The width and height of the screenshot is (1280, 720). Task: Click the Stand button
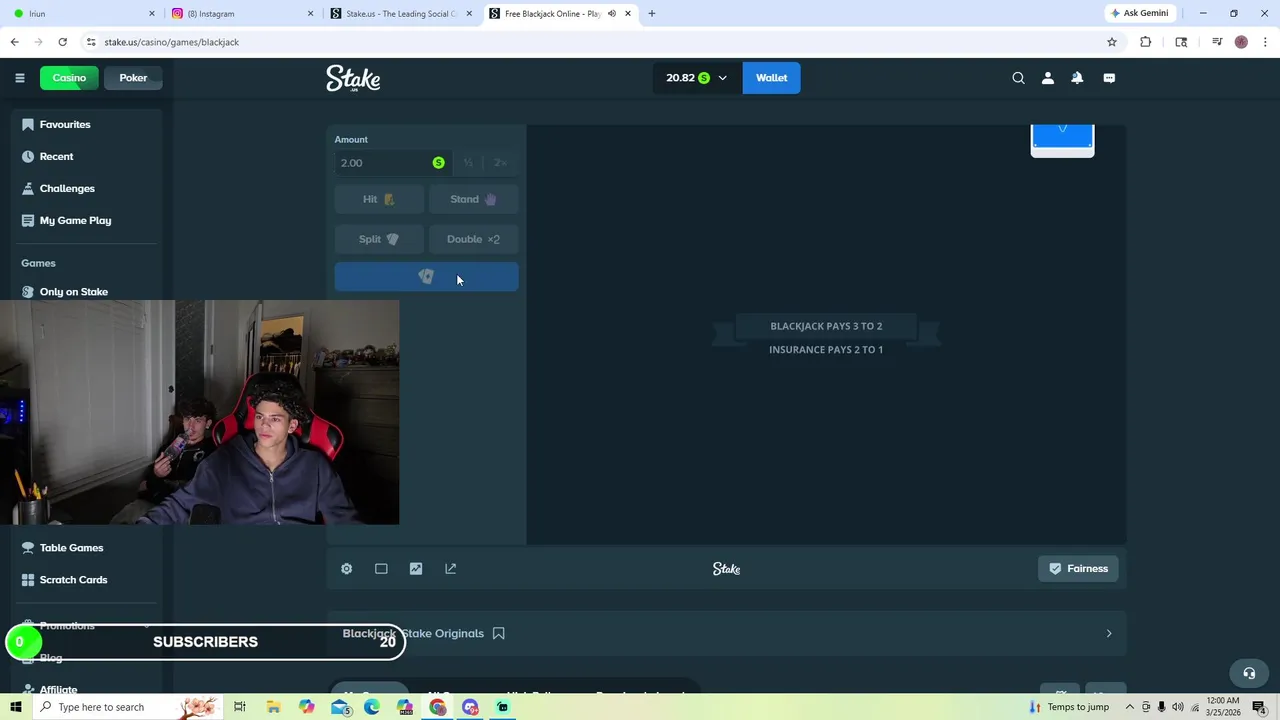[473, 199]
